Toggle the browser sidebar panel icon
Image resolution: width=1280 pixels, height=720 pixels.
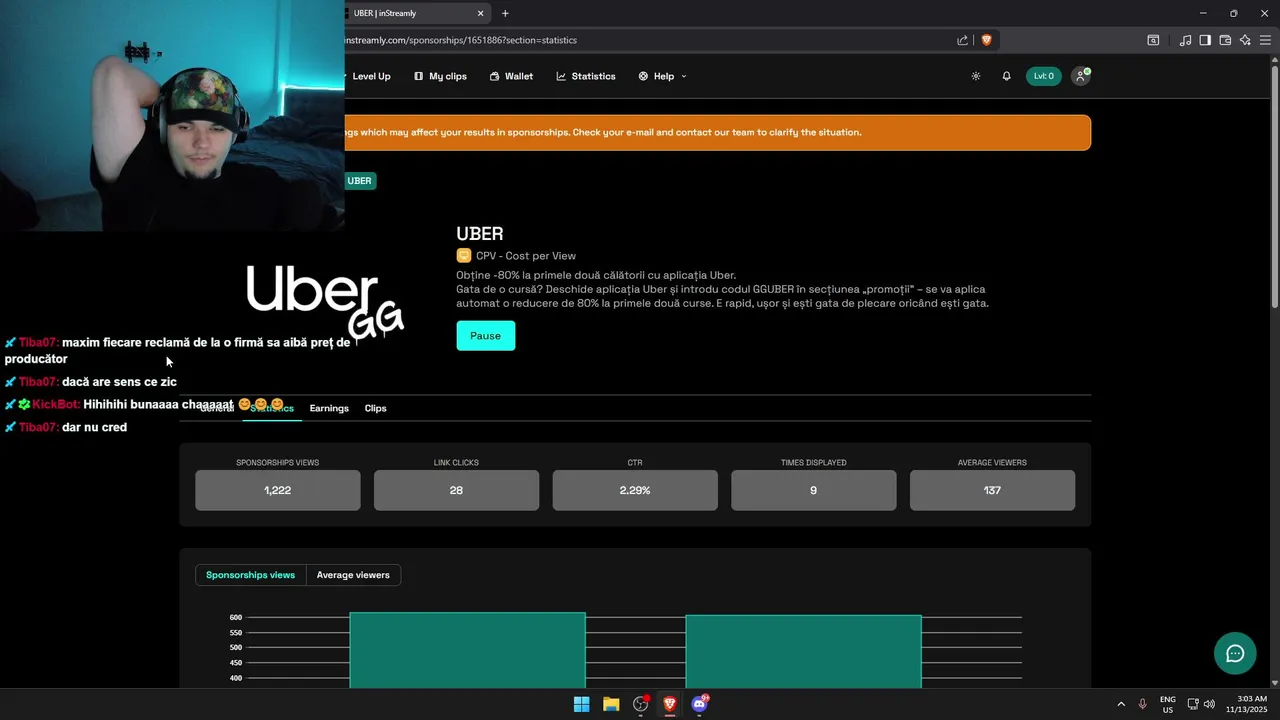coord(1205,40)
